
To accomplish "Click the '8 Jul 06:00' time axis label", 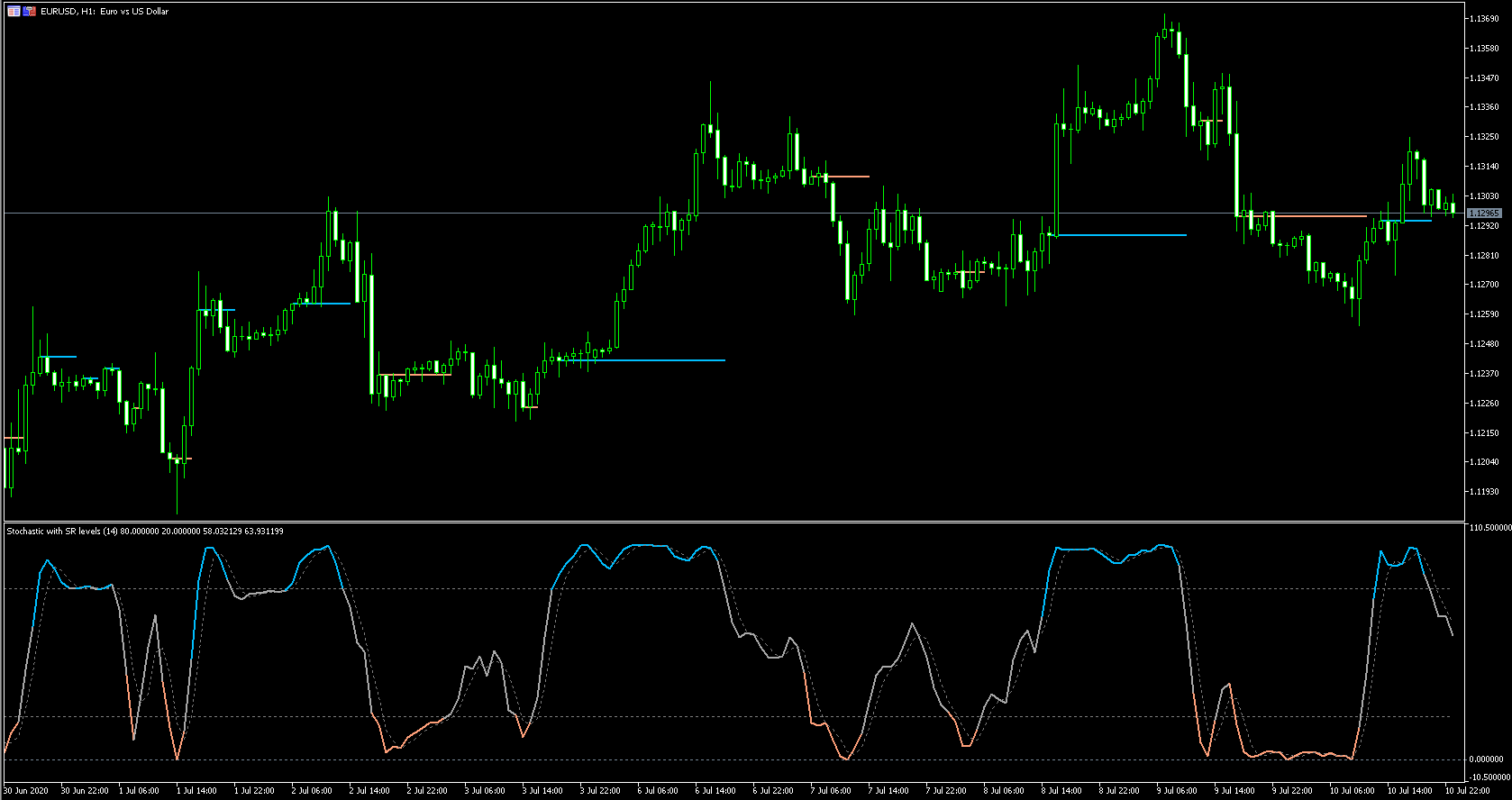I will click(x=1004, y=791).
